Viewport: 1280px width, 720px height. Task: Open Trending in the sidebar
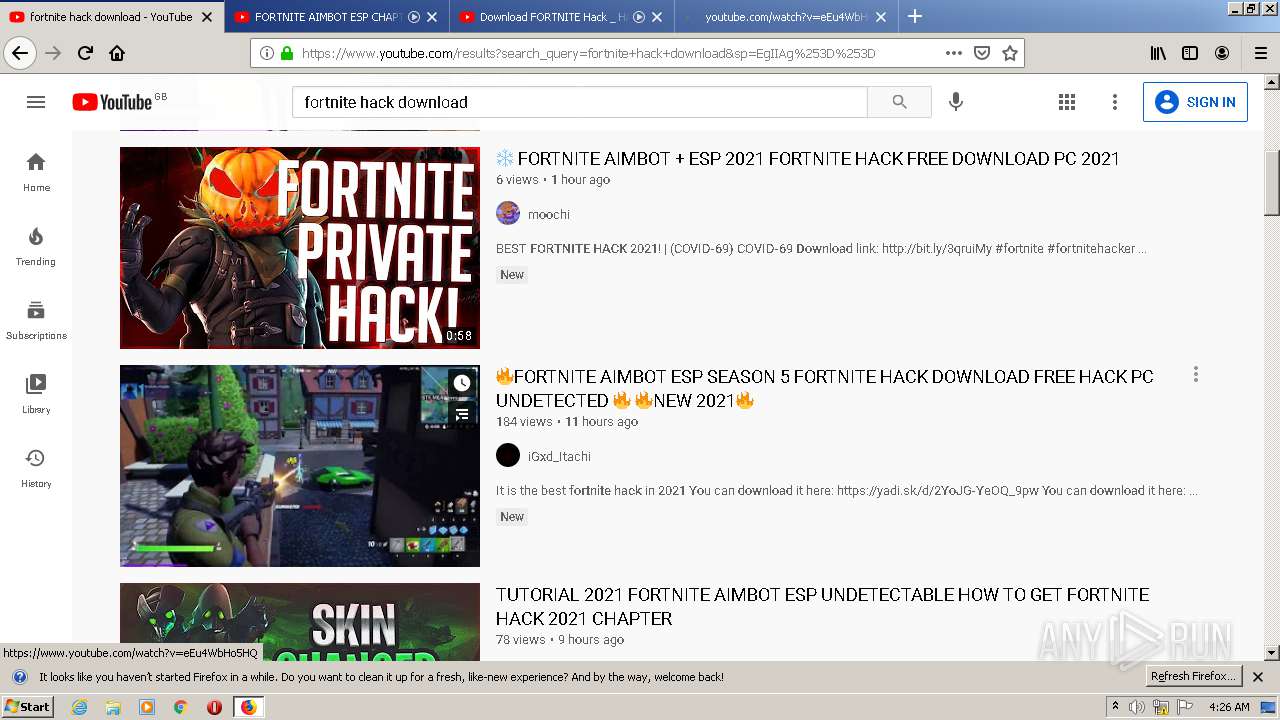(36, 247)
